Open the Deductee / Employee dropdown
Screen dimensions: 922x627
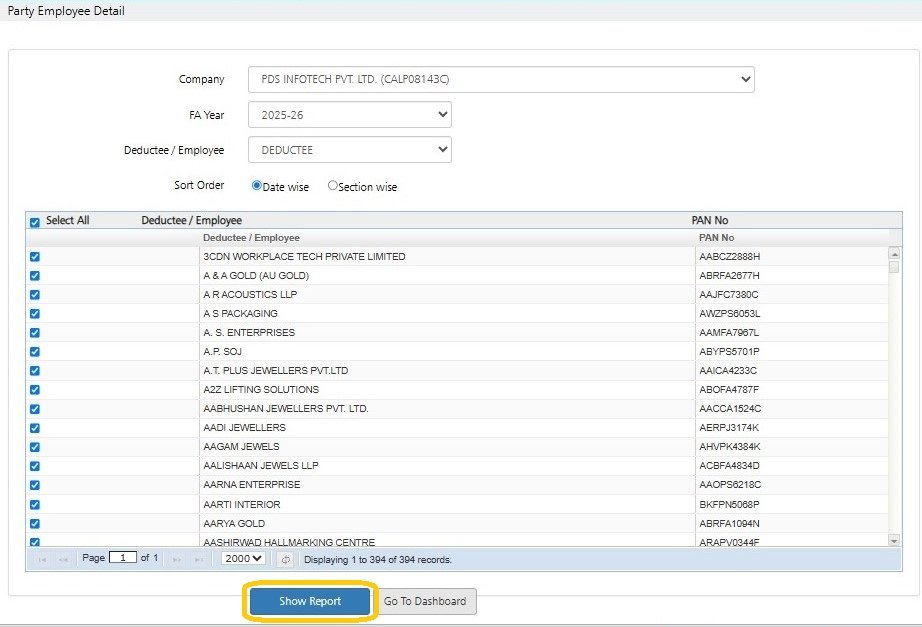point(350,150)
